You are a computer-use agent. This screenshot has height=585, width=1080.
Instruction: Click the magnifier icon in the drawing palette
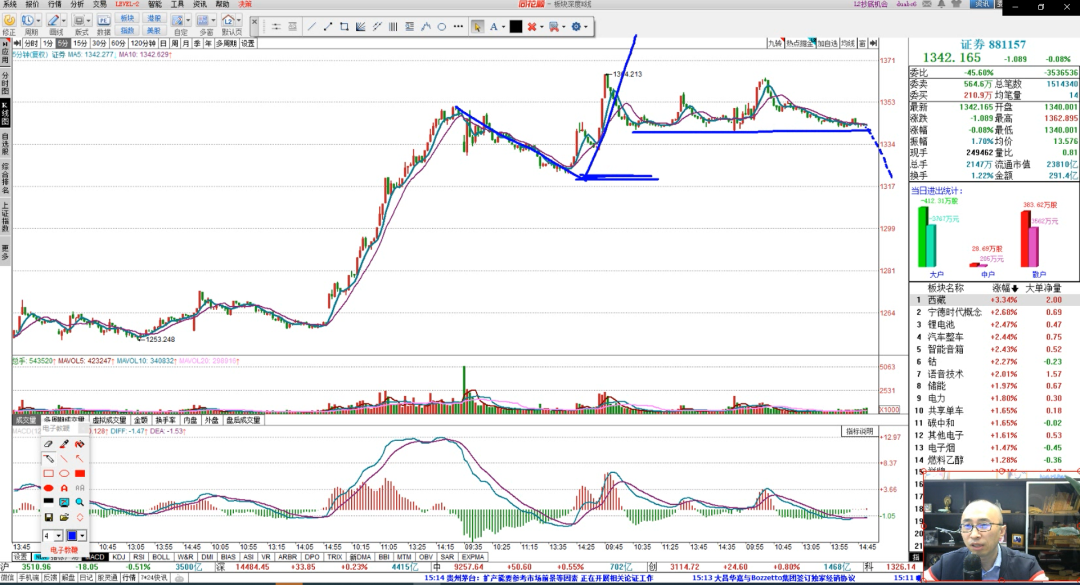pyautogui.click(x=80, y=502)
